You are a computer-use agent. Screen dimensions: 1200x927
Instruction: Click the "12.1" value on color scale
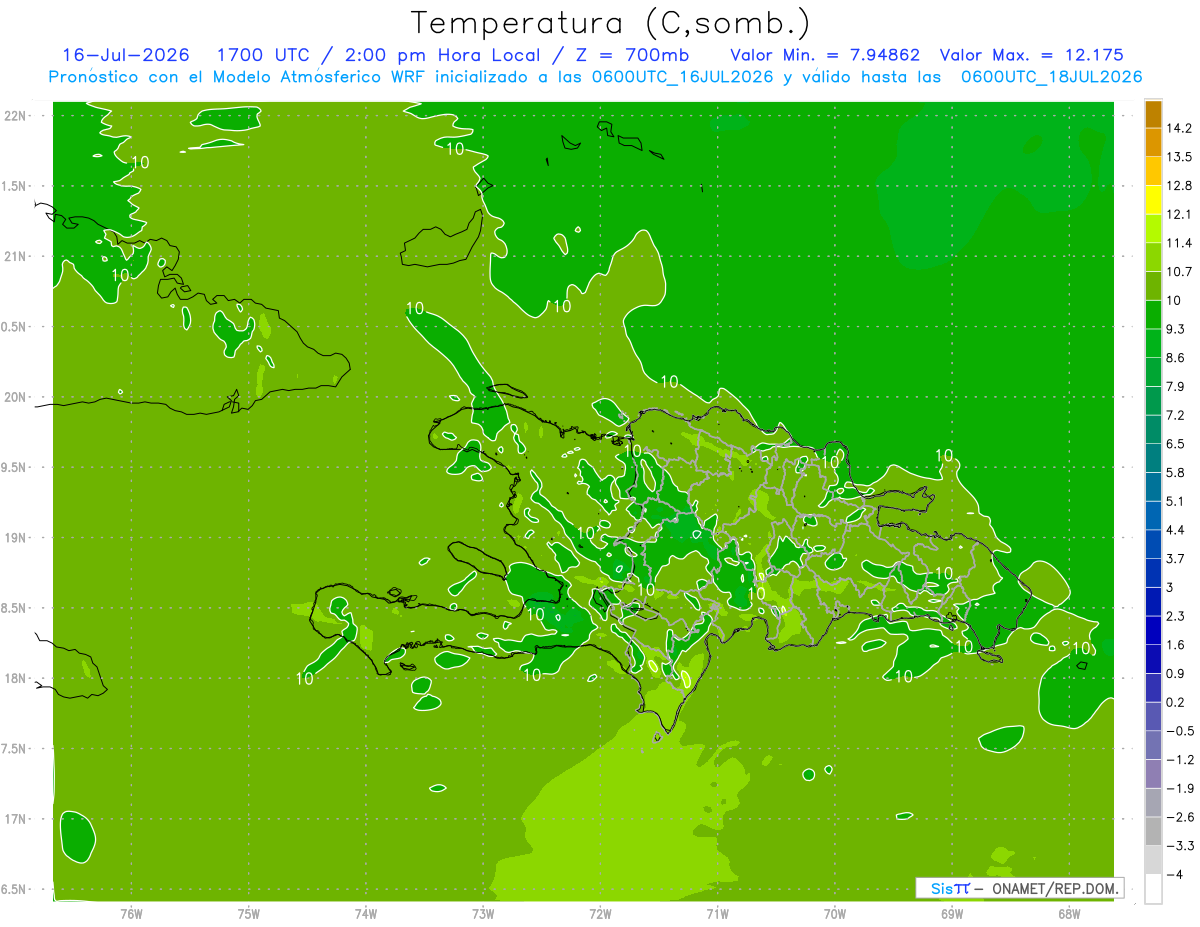1180,214
